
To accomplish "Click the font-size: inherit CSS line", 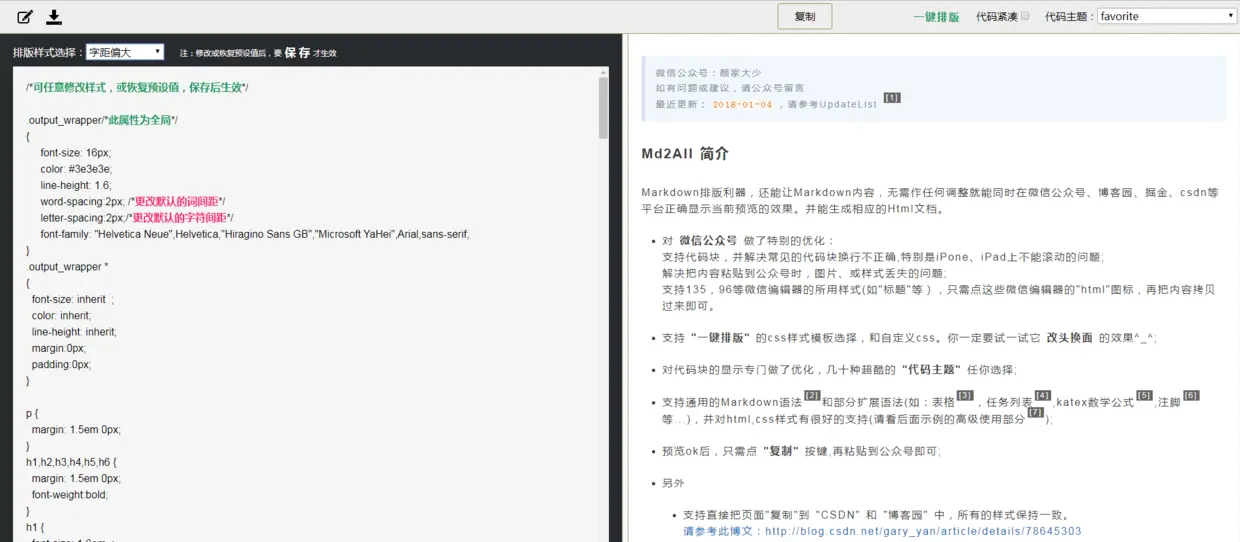I will tap(73, 299).
